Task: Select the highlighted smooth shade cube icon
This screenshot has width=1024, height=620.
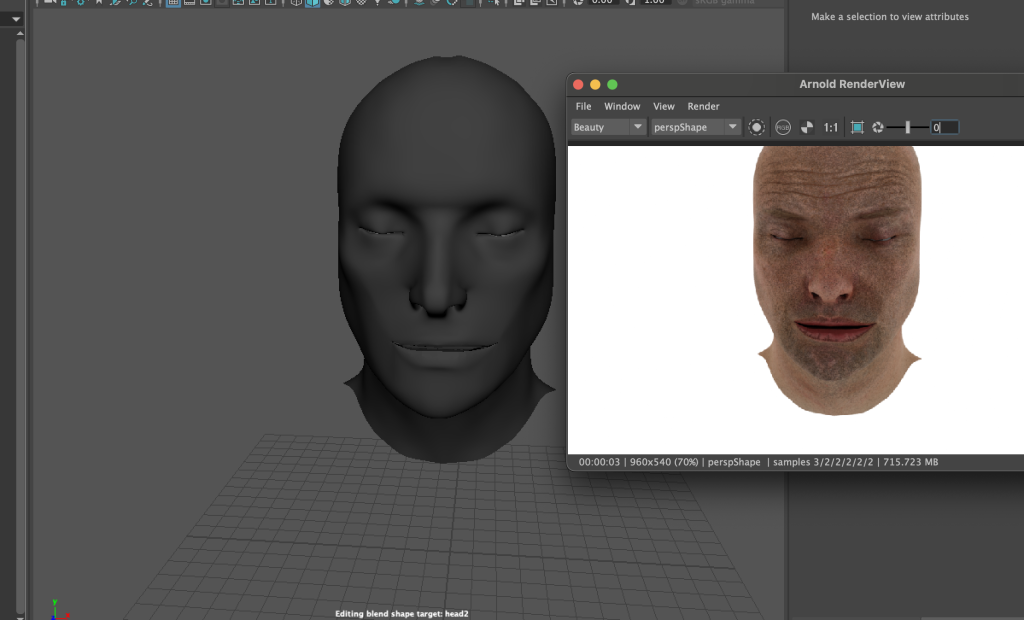Action: [x=313, y=3]
